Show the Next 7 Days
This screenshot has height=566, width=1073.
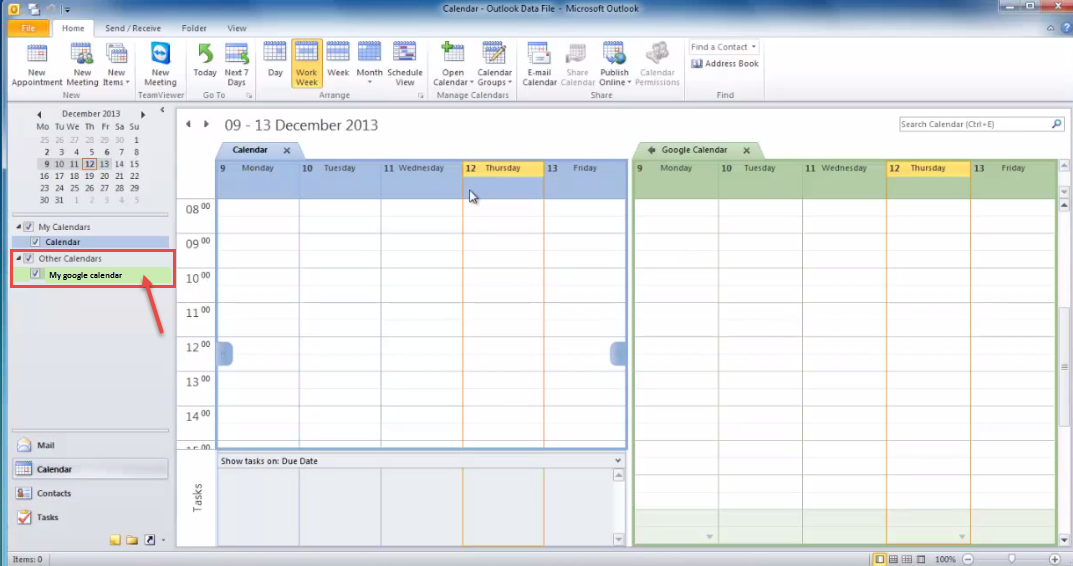236,64
